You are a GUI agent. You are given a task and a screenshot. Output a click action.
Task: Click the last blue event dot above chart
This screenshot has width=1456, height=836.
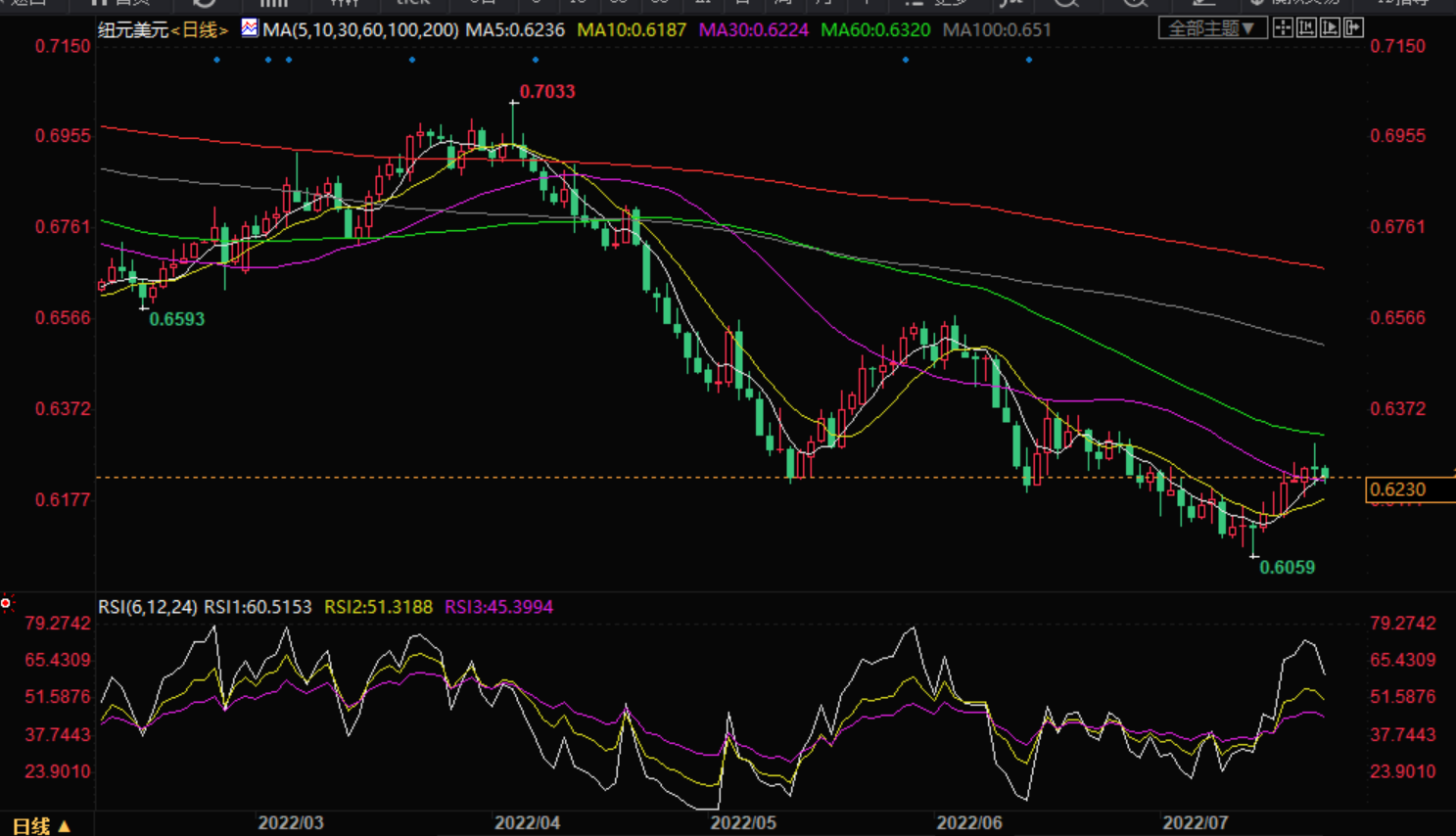1028,60
